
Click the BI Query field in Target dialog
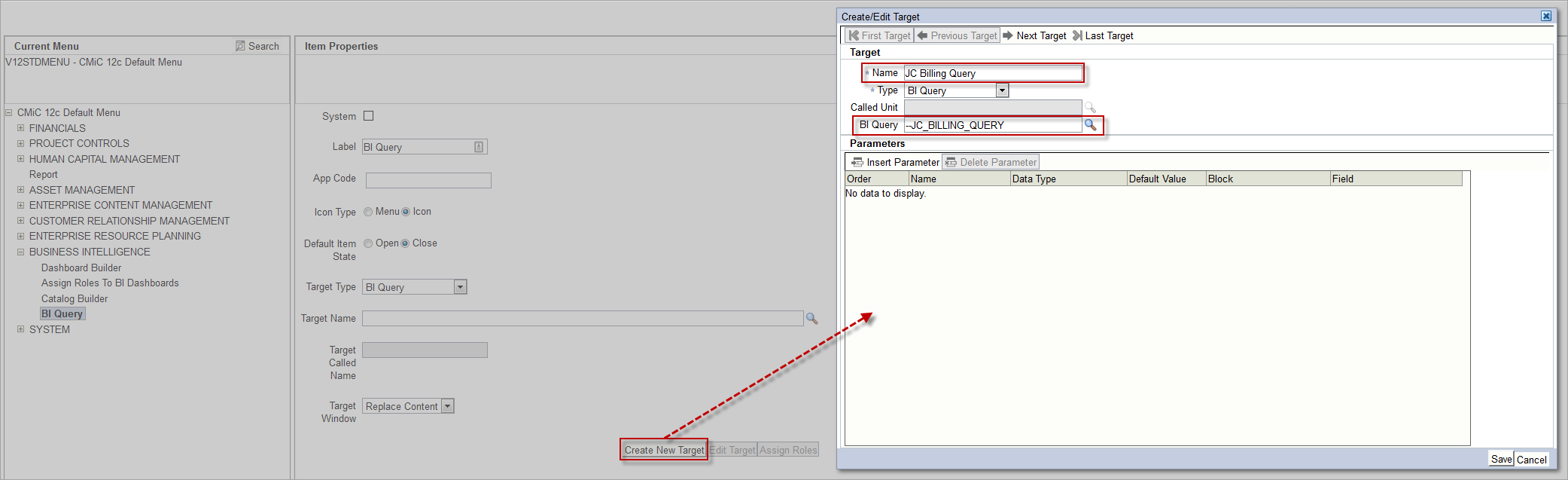(992, 125)
